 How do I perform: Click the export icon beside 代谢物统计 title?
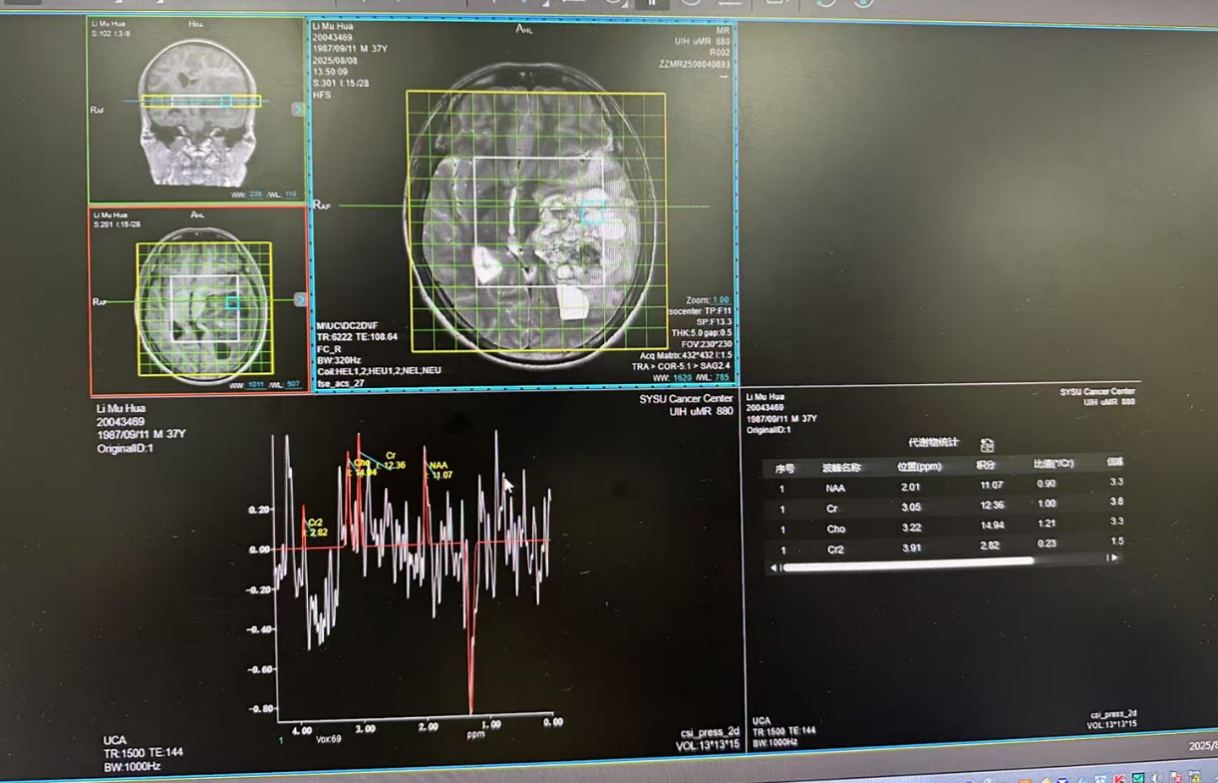(x=987, y=445)
